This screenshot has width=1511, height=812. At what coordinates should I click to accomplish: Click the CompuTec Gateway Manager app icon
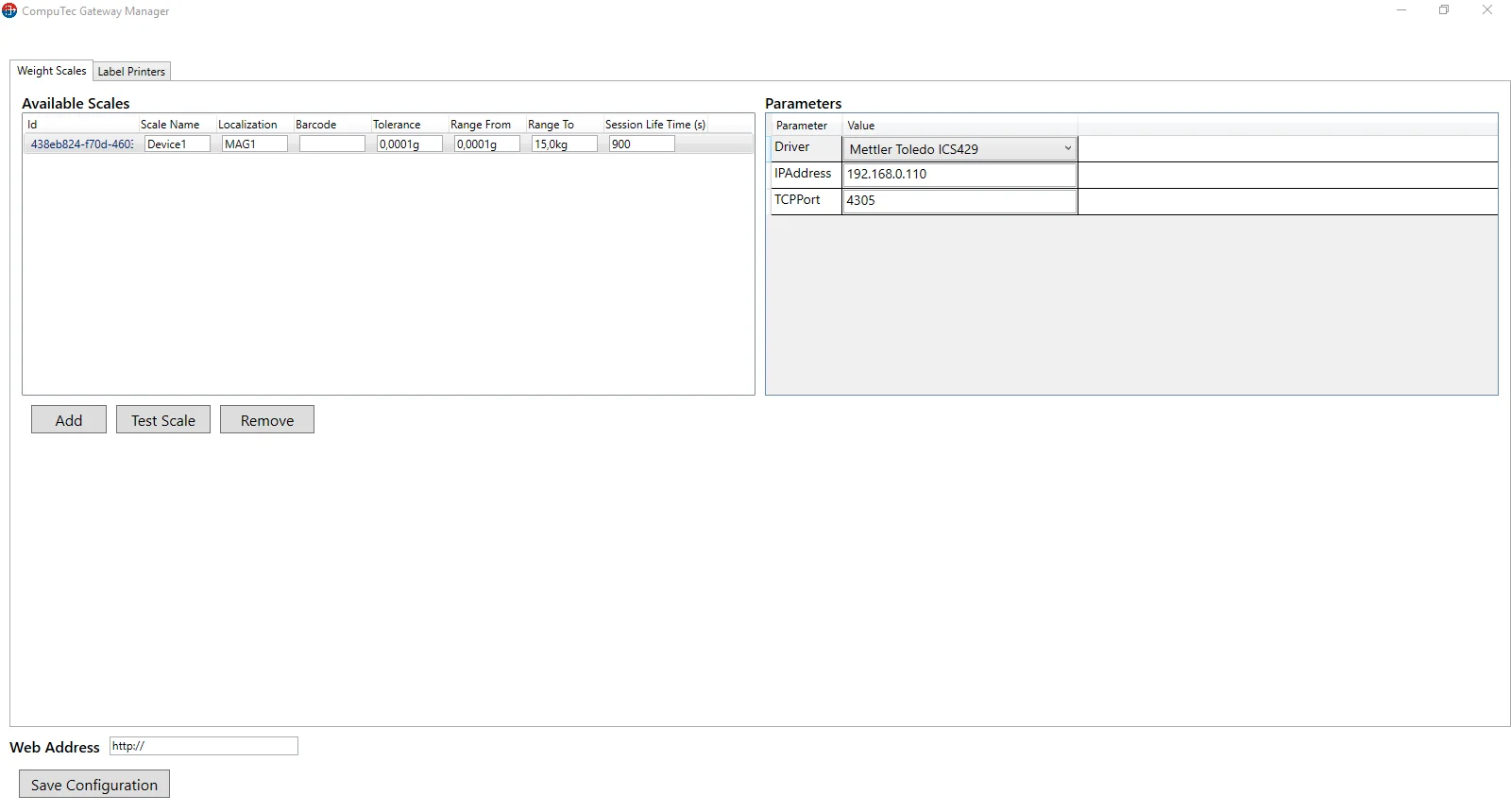coord(9,10)
